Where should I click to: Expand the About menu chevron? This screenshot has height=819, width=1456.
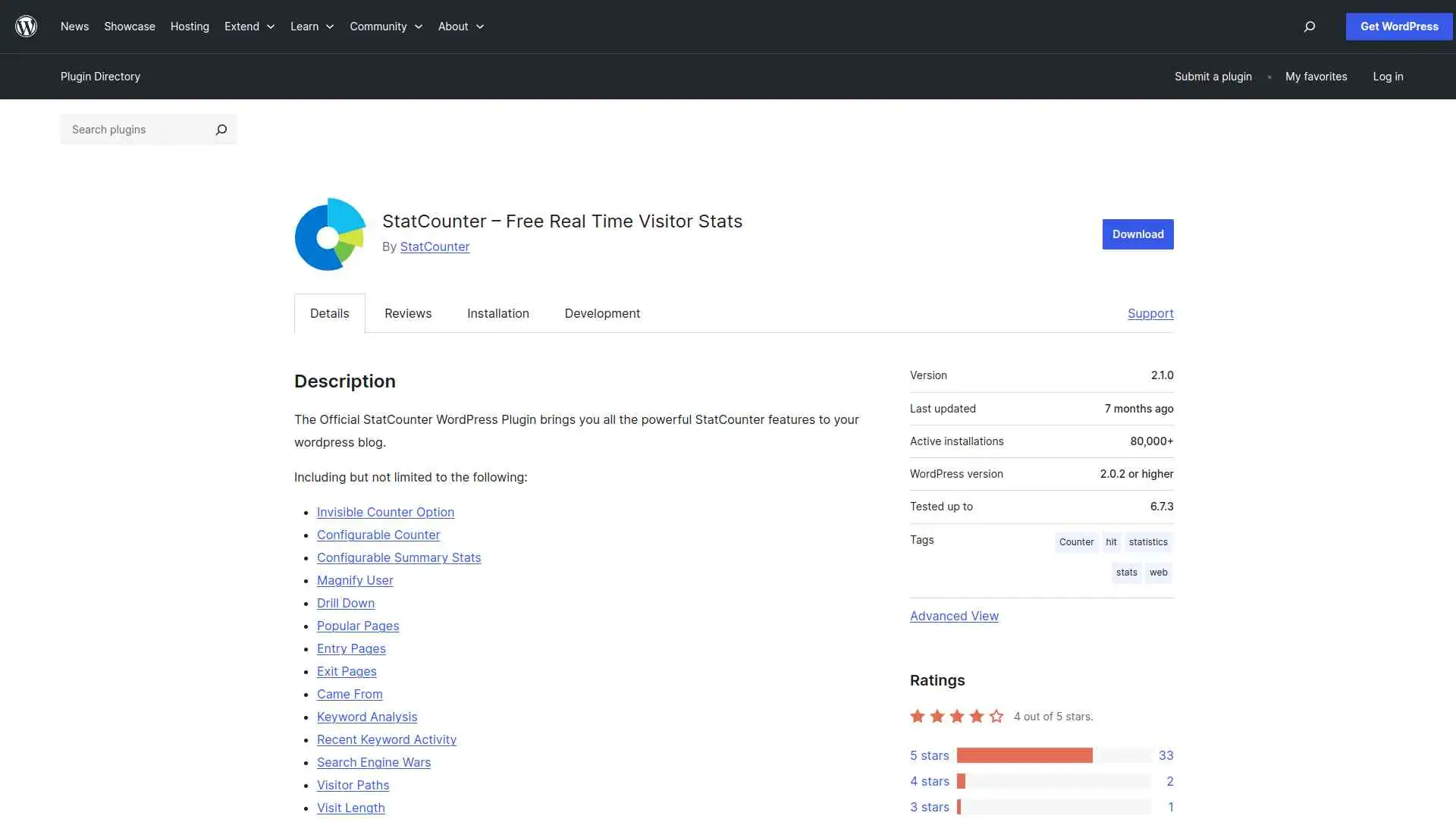pos(480,27)
